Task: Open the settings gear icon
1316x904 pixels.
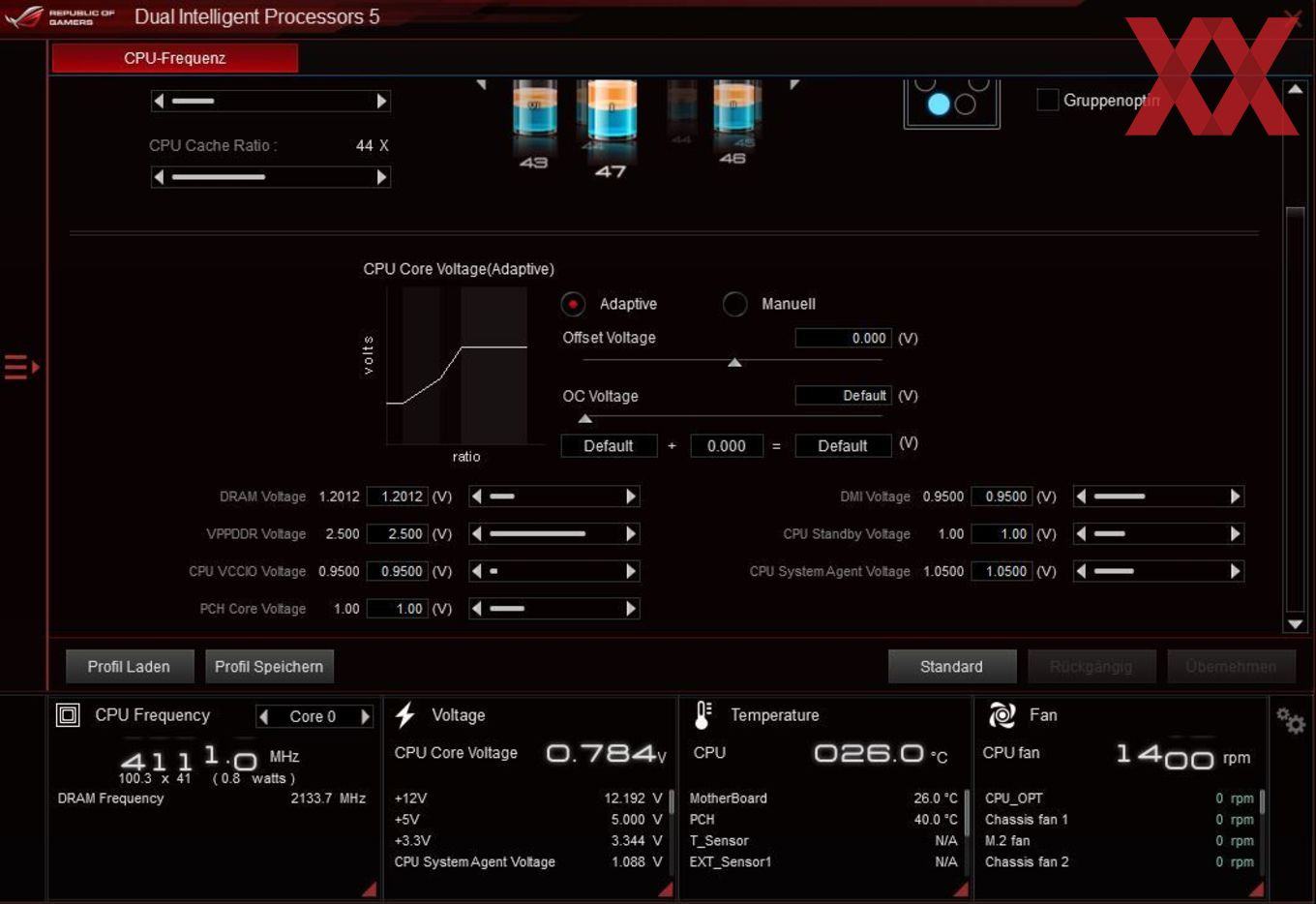Action: (x=1291, y=720)
